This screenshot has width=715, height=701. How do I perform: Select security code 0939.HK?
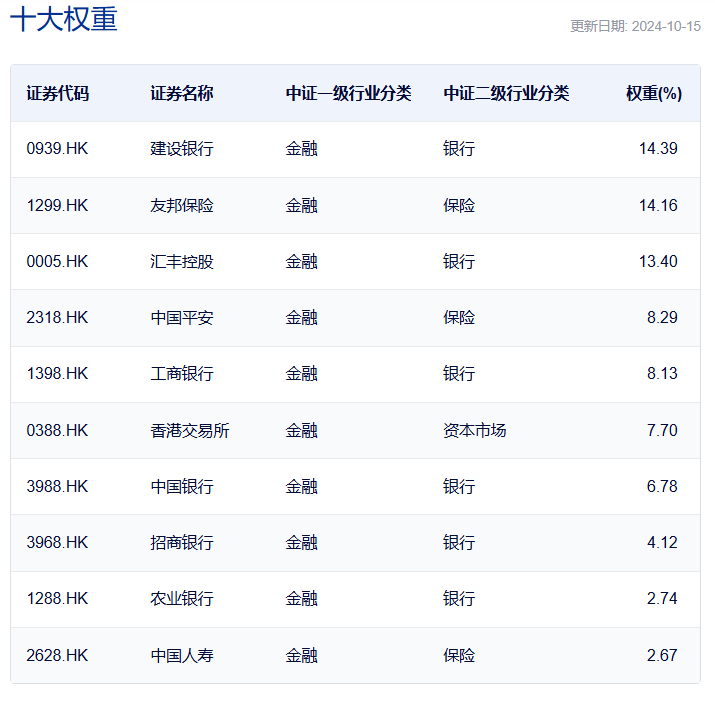57,149
